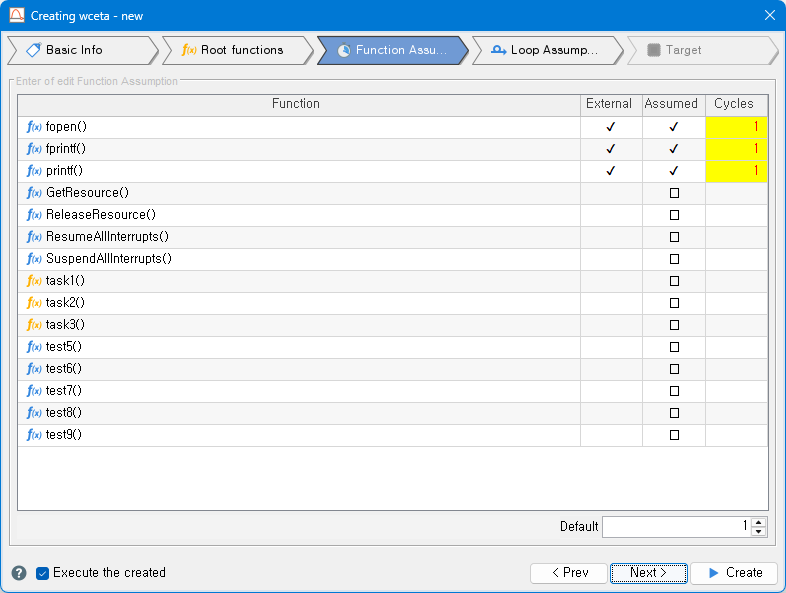This screenshot has width=786, height=593.
Task: Click the loop icon on Loop Assumption step
Action: 498,50
